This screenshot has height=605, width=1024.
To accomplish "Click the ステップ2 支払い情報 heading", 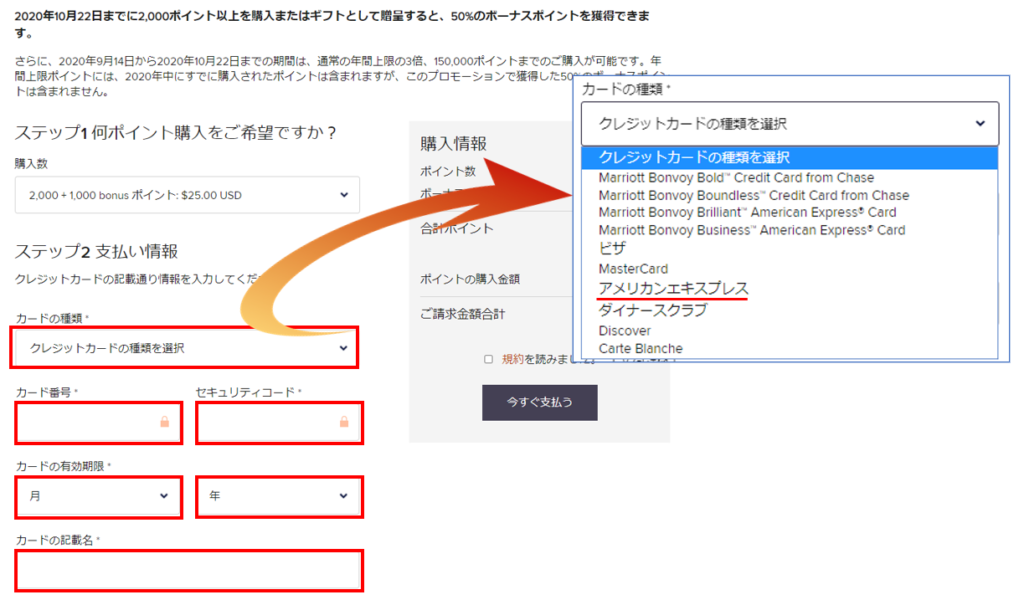I will [x=96, y=252].
